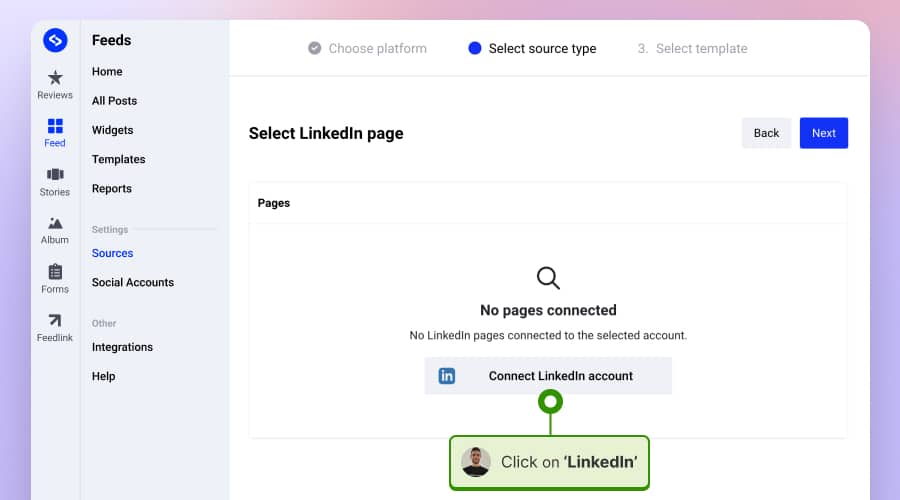Click the blue app logo icon
Viewport: 900px width, 500px height.
coord(55,40)
